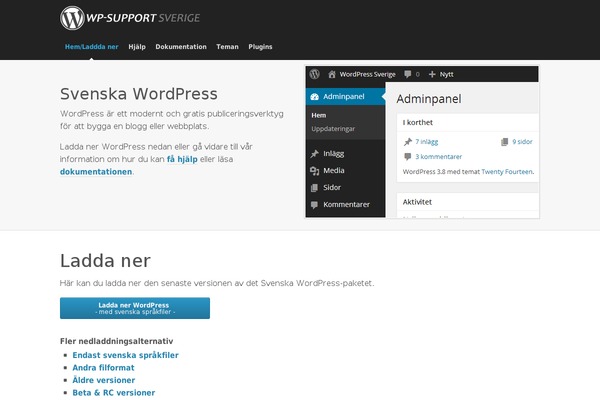Screen dimensions: 600x400
Task: Open 'Beta & RC versioner' link
Action: pyautogui.click(x=114, y=393)
